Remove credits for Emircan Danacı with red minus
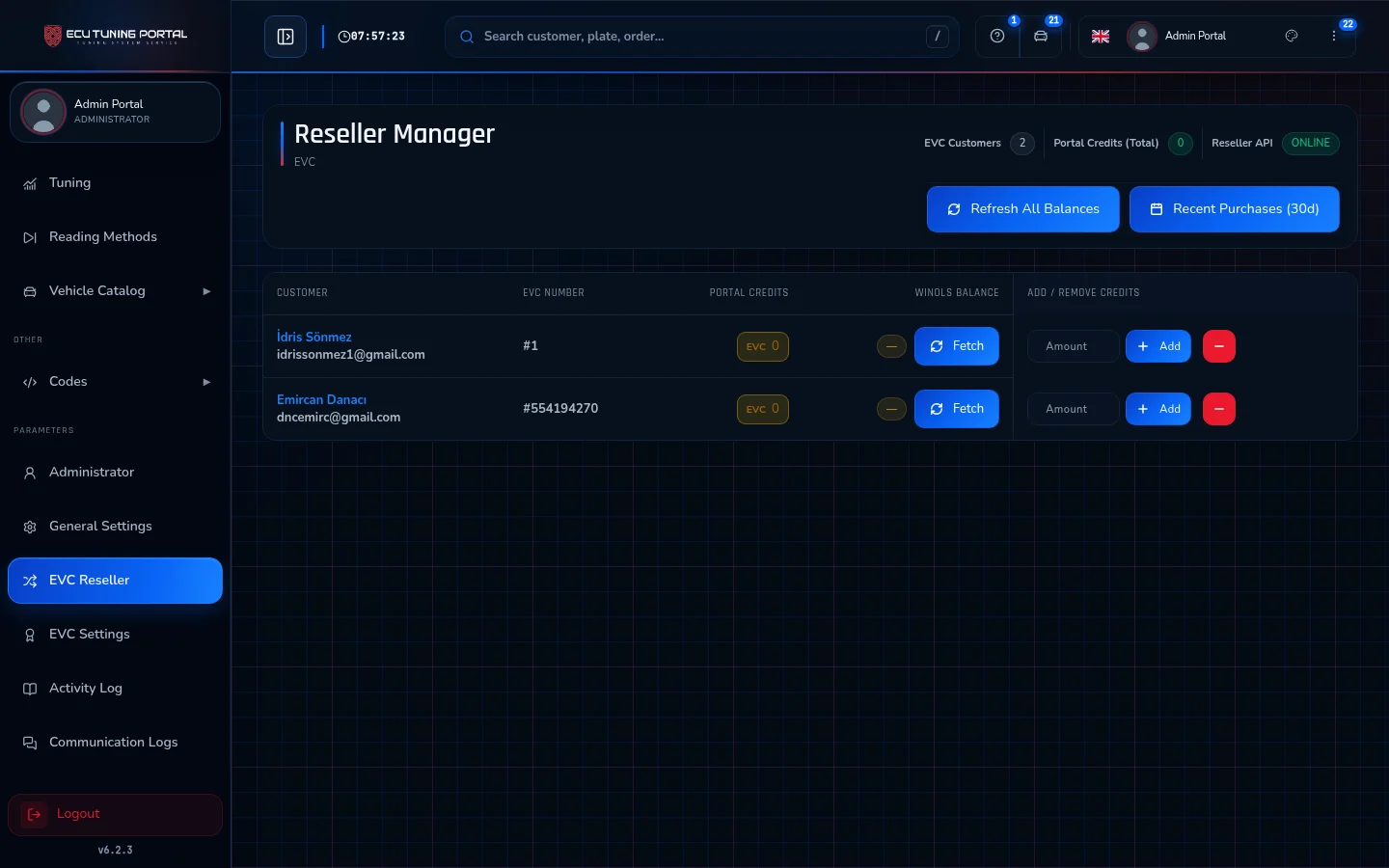Viewport: 1389px width, 868px height. 1219,409
